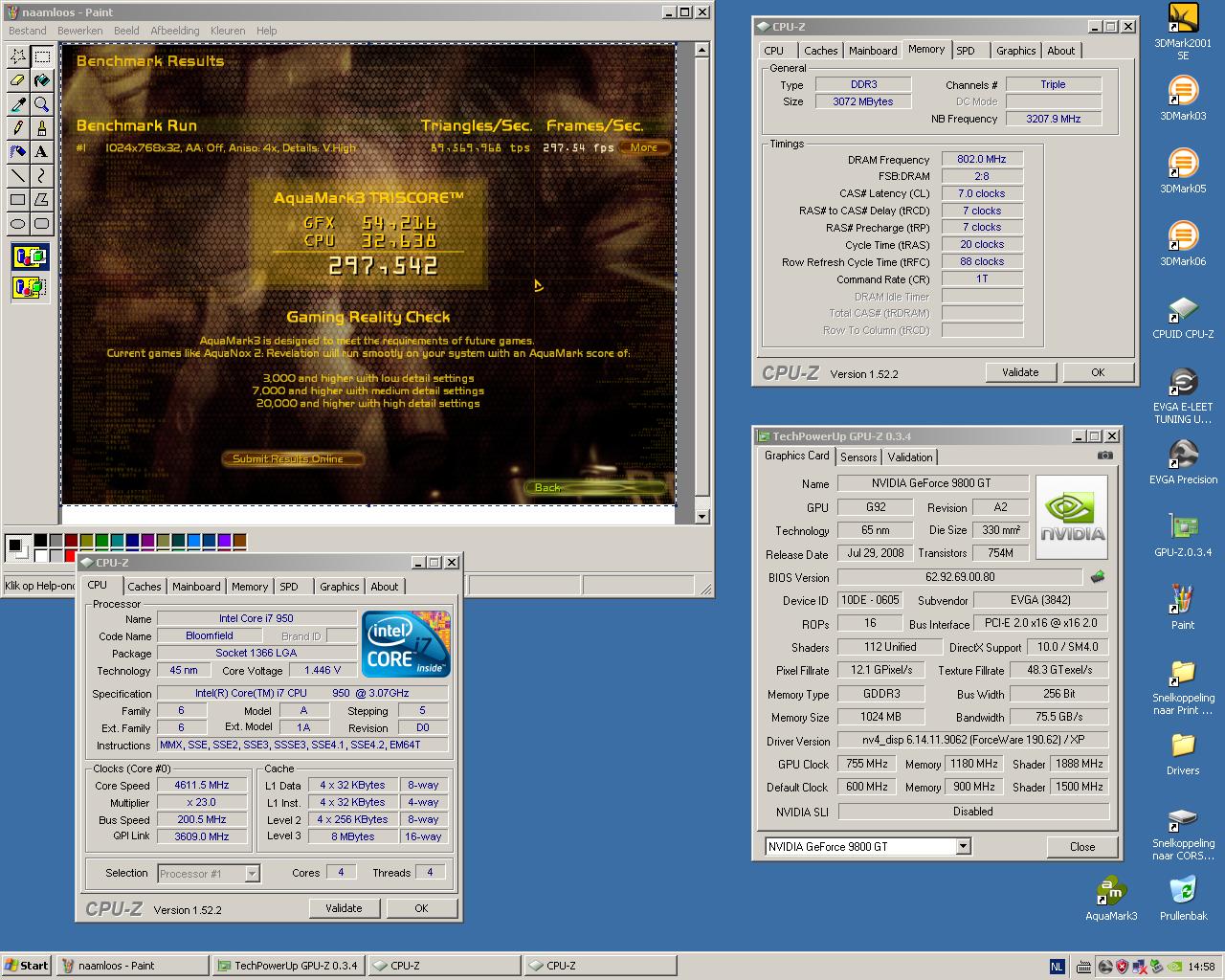Launch CPUID CPU-Z from the desktop

(x=1183, y=317)
